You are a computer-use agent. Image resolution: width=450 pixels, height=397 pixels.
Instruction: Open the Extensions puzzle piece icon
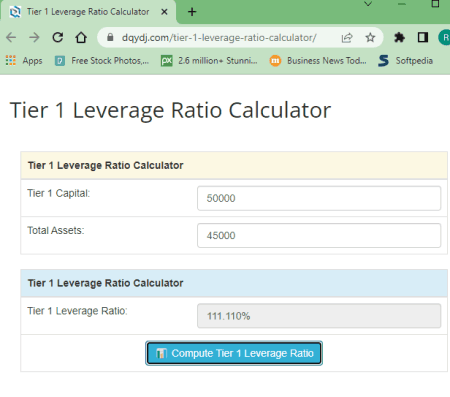399,37
